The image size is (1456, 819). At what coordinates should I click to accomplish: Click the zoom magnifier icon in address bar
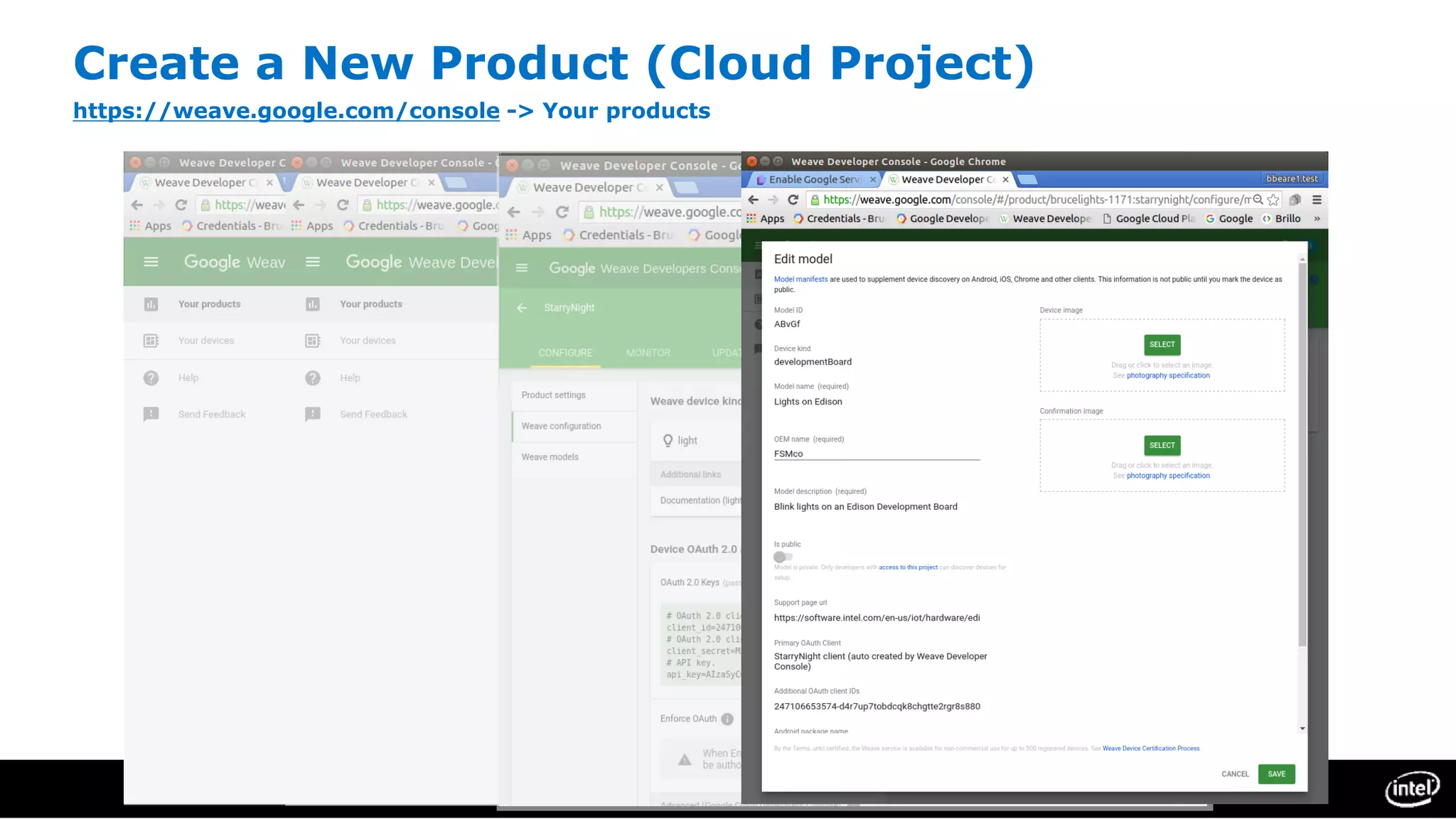click(1258, 200)
